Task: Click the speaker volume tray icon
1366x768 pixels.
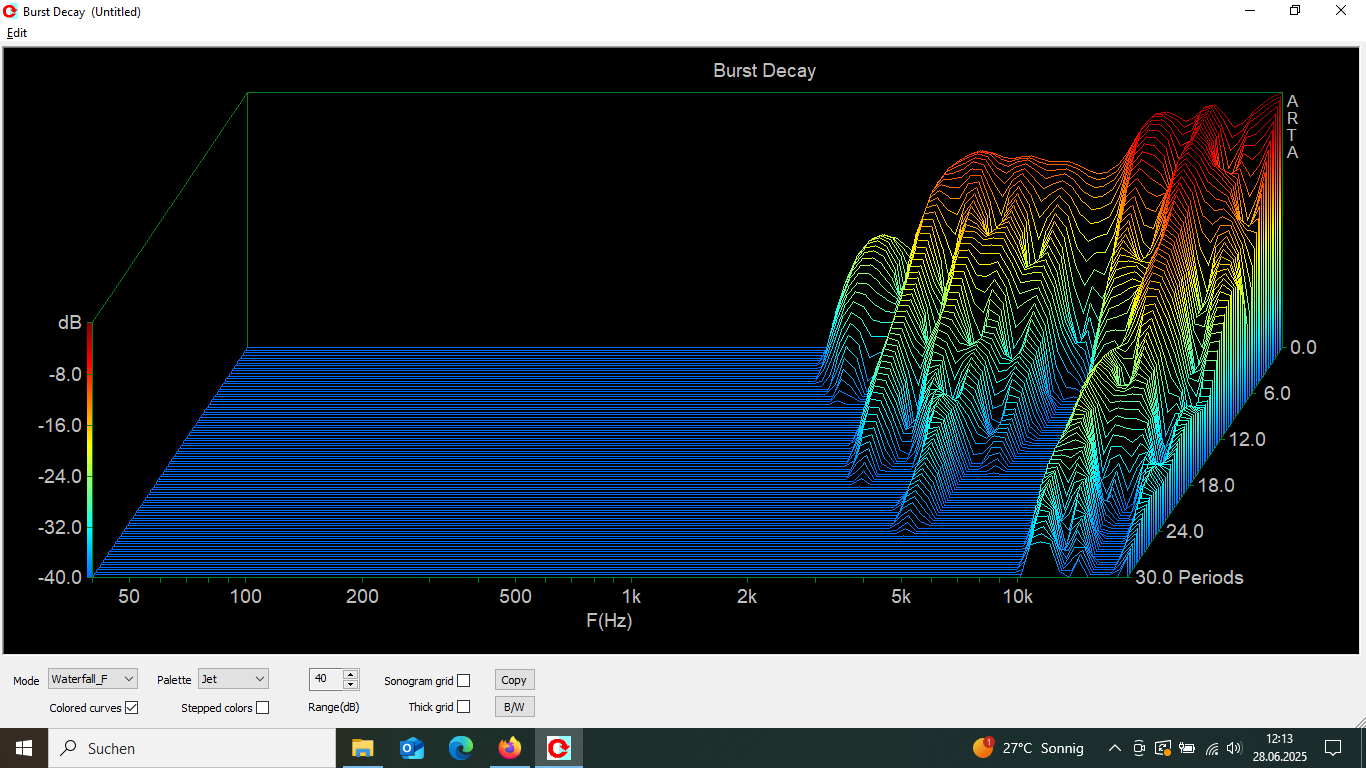Action: [x=1234, y=748]
